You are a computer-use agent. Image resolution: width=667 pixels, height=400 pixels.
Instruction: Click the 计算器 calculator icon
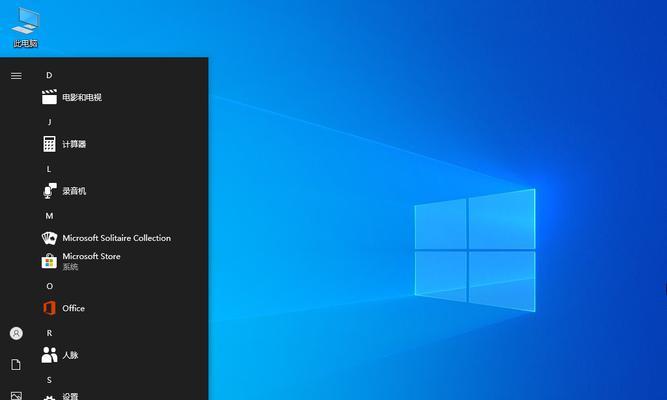coord(49,144)
